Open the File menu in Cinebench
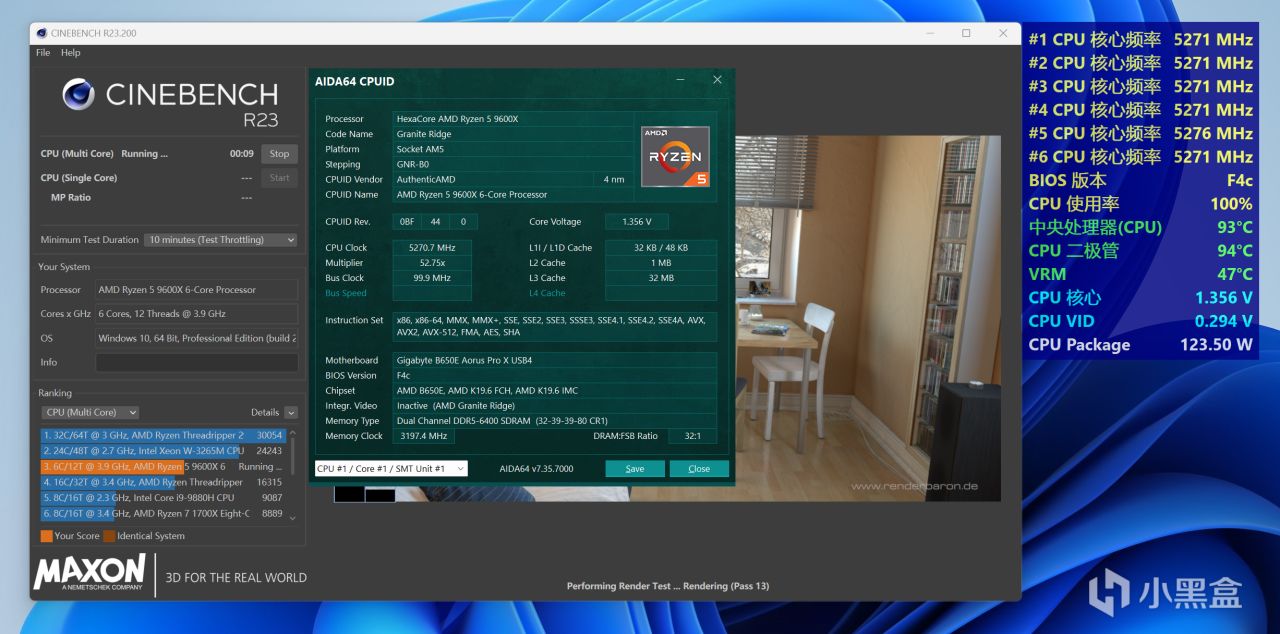This screenshot has width=1280, height=634. (x=43, y=53)
